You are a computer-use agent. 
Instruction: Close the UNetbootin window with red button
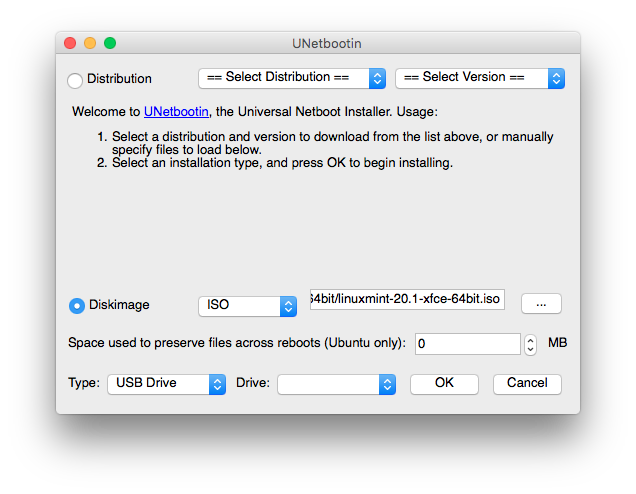click(x=70, y=43)
